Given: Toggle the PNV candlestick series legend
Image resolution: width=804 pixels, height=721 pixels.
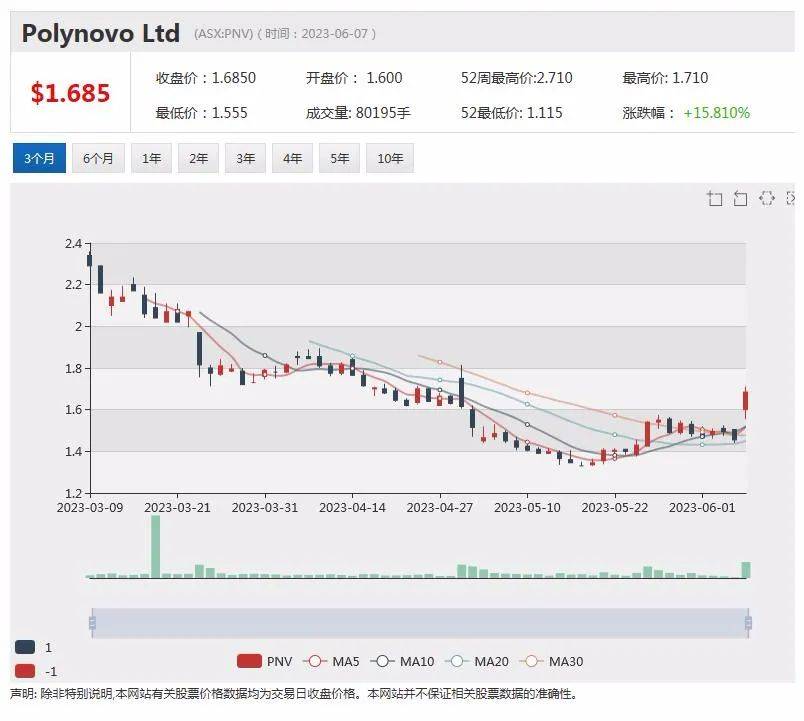Looking at the screenshot, I should [x=265, y=661].
